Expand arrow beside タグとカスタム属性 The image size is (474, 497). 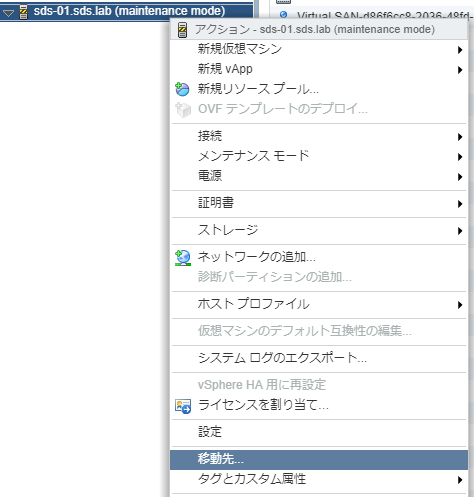coord(460,480)
